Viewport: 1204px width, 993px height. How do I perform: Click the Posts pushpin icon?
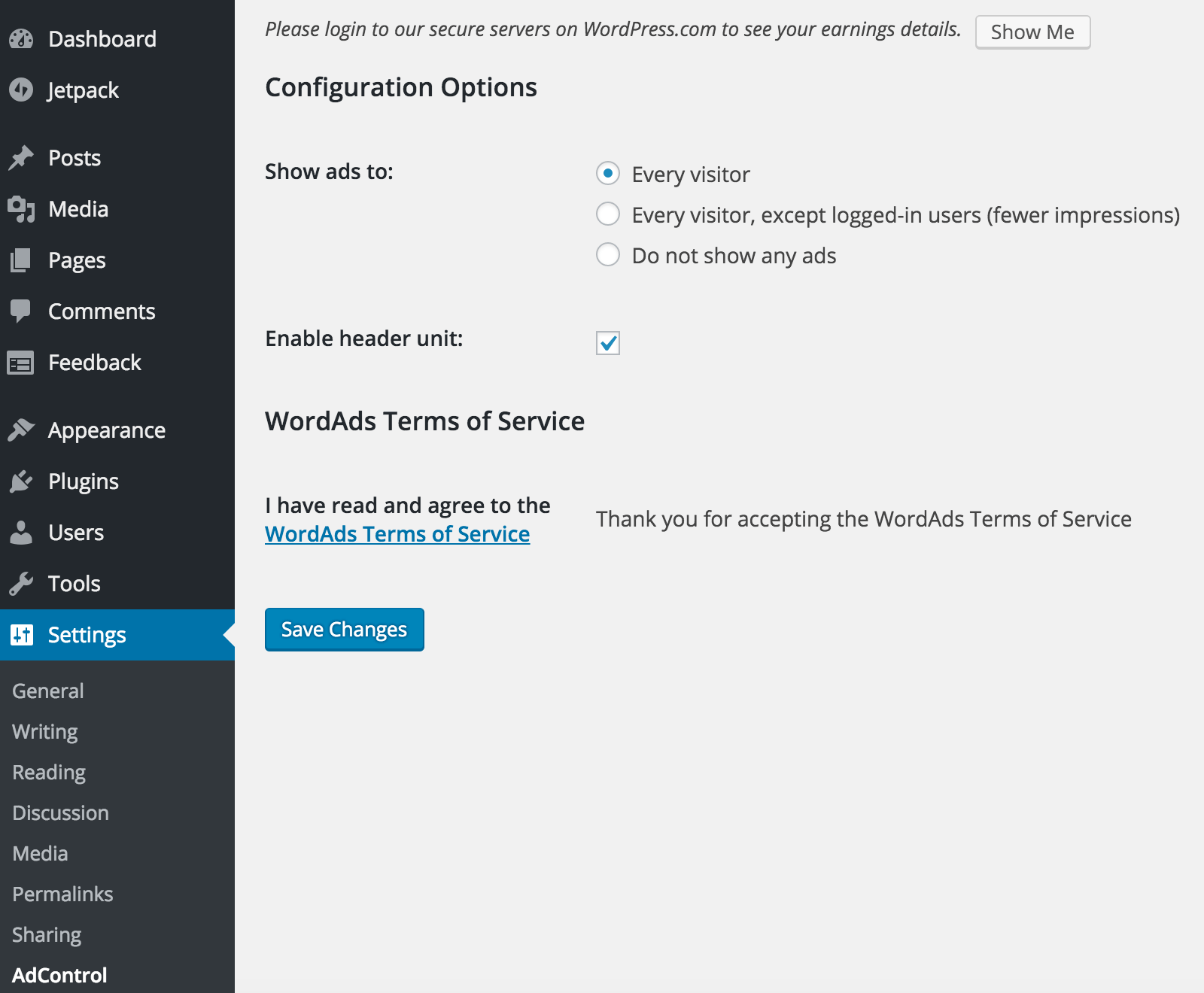point(21,158)
